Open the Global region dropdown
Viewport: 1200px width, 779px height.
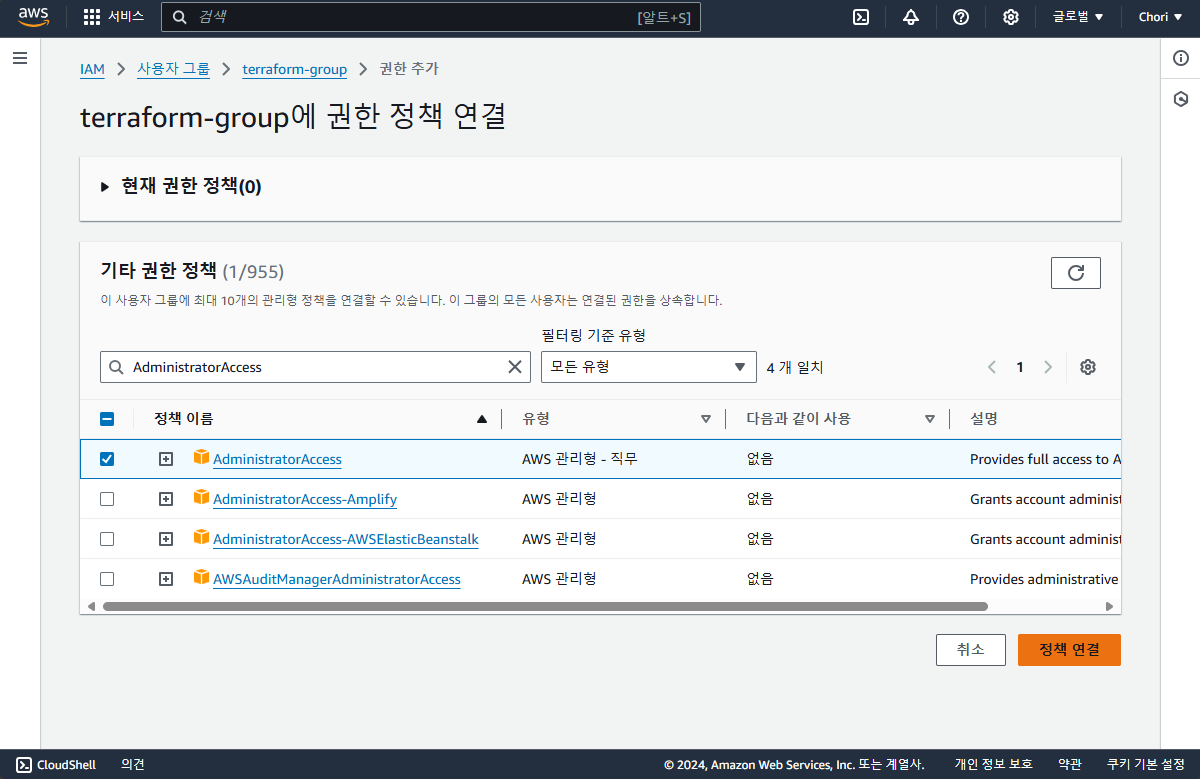click(x=1078, y=17)
